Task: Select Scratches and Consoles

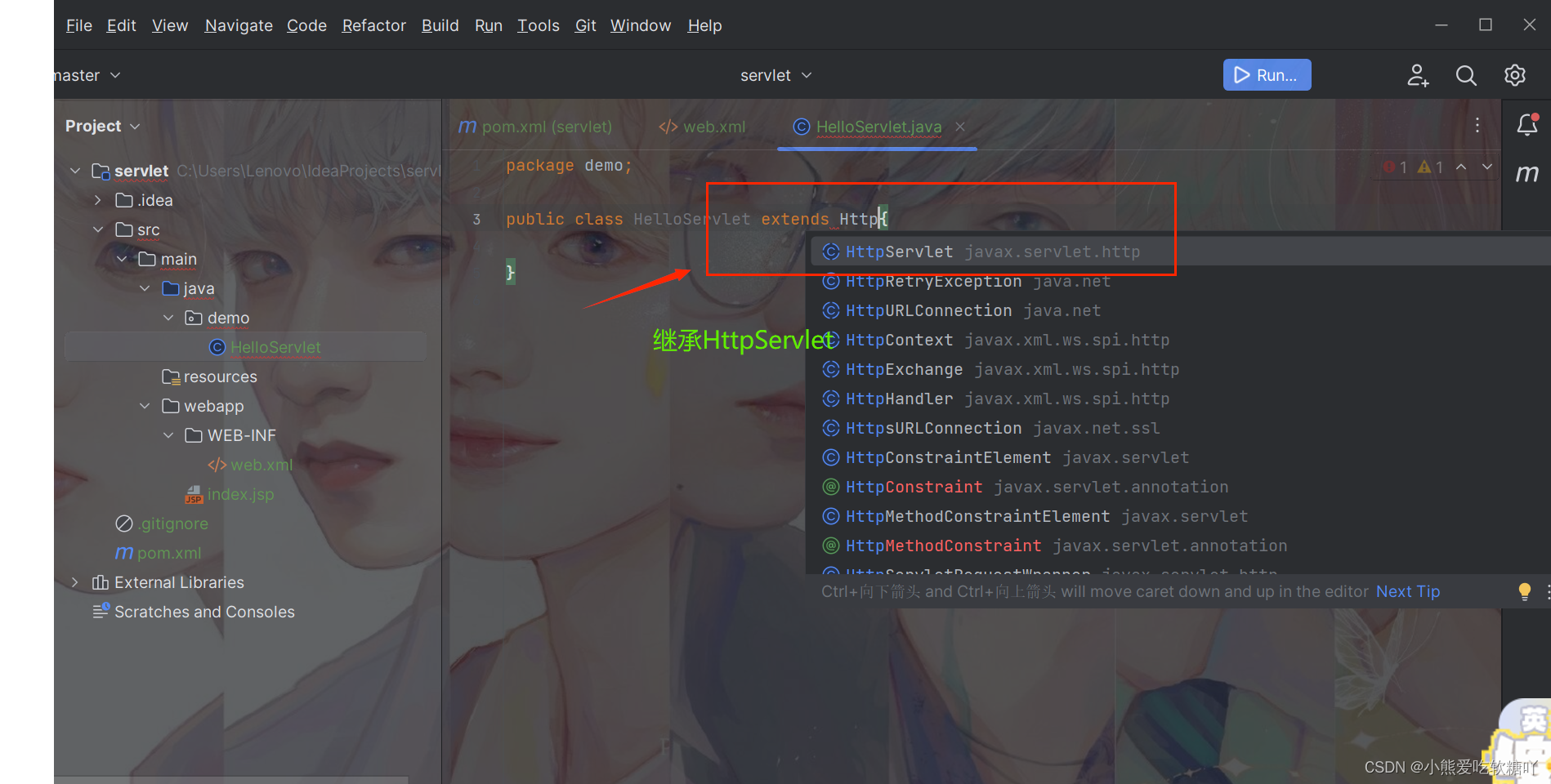Action: (x=194, y=612)
